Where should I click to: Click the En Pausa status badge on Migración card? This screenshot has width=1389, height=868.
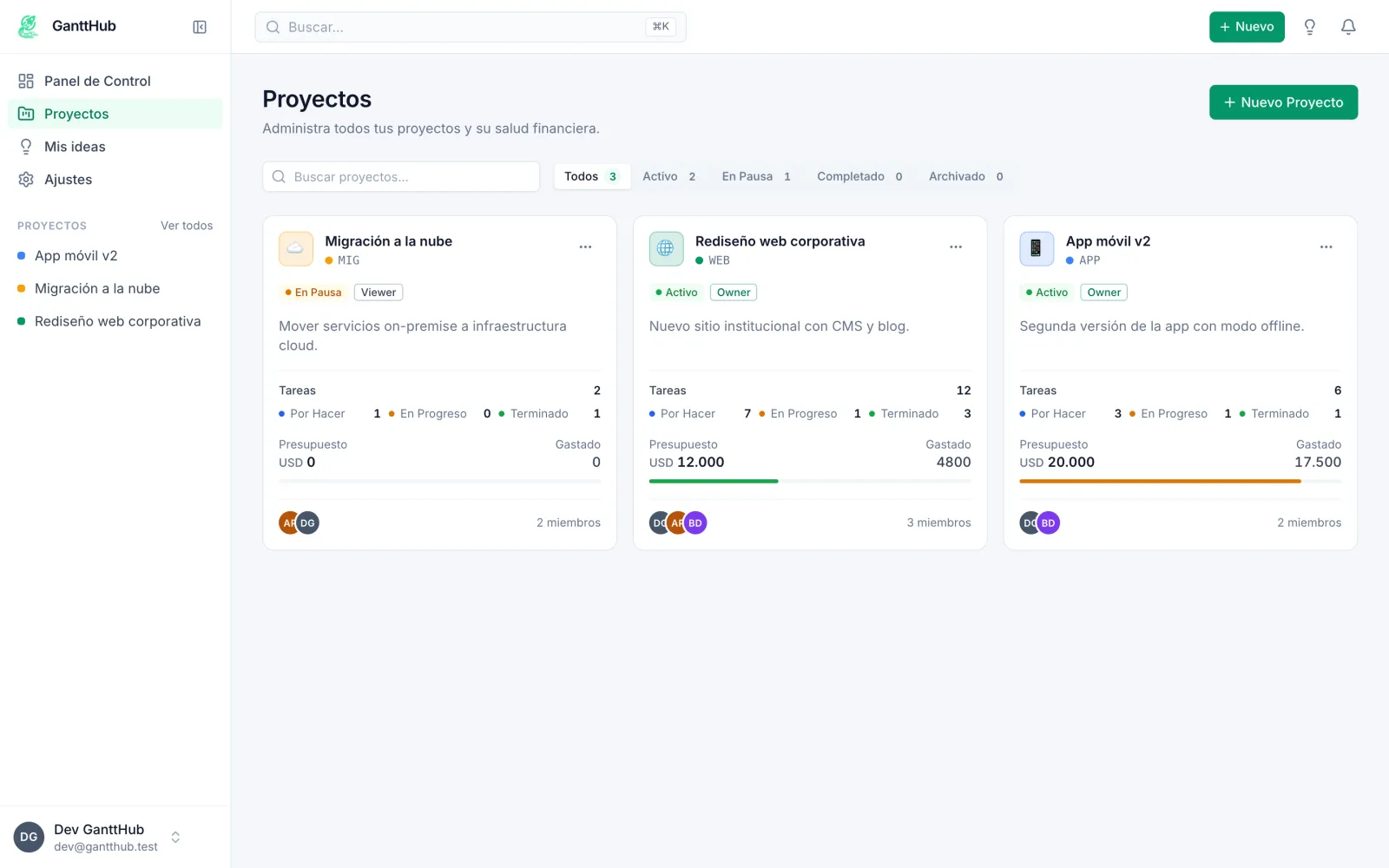click(313, 293)
